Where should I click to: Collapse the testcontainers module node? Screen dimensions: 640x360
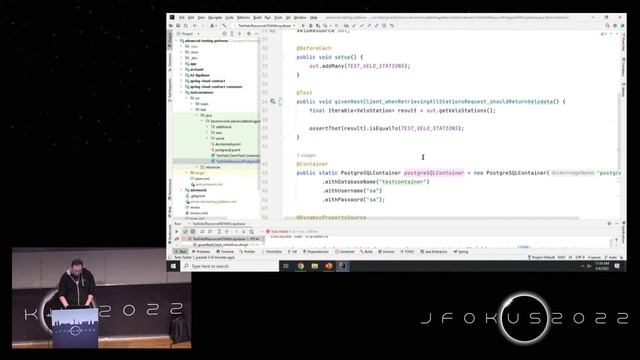tap(182, 92)
